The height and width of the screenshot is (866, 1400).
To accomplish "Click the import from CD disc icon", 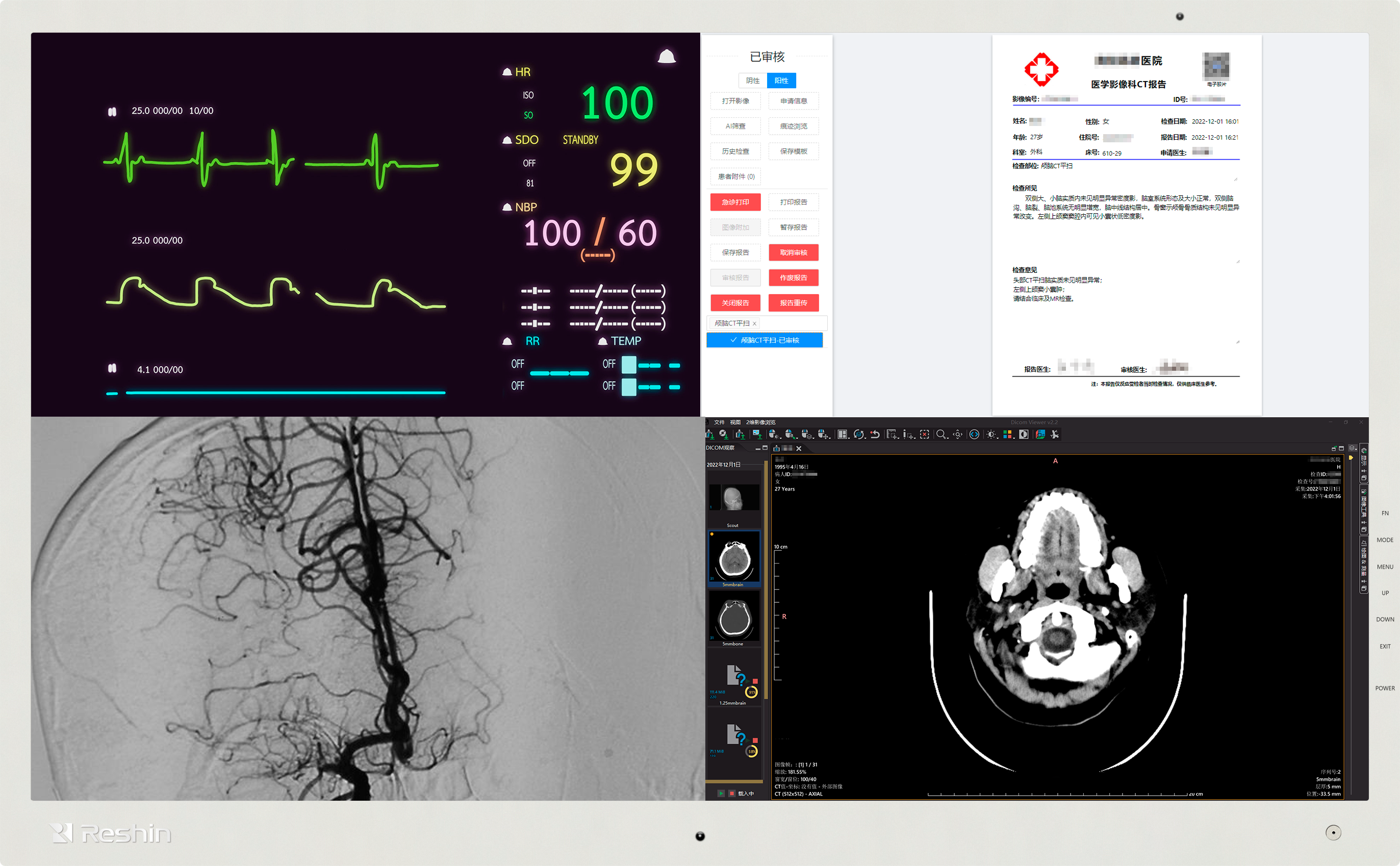I will point(724,434).
